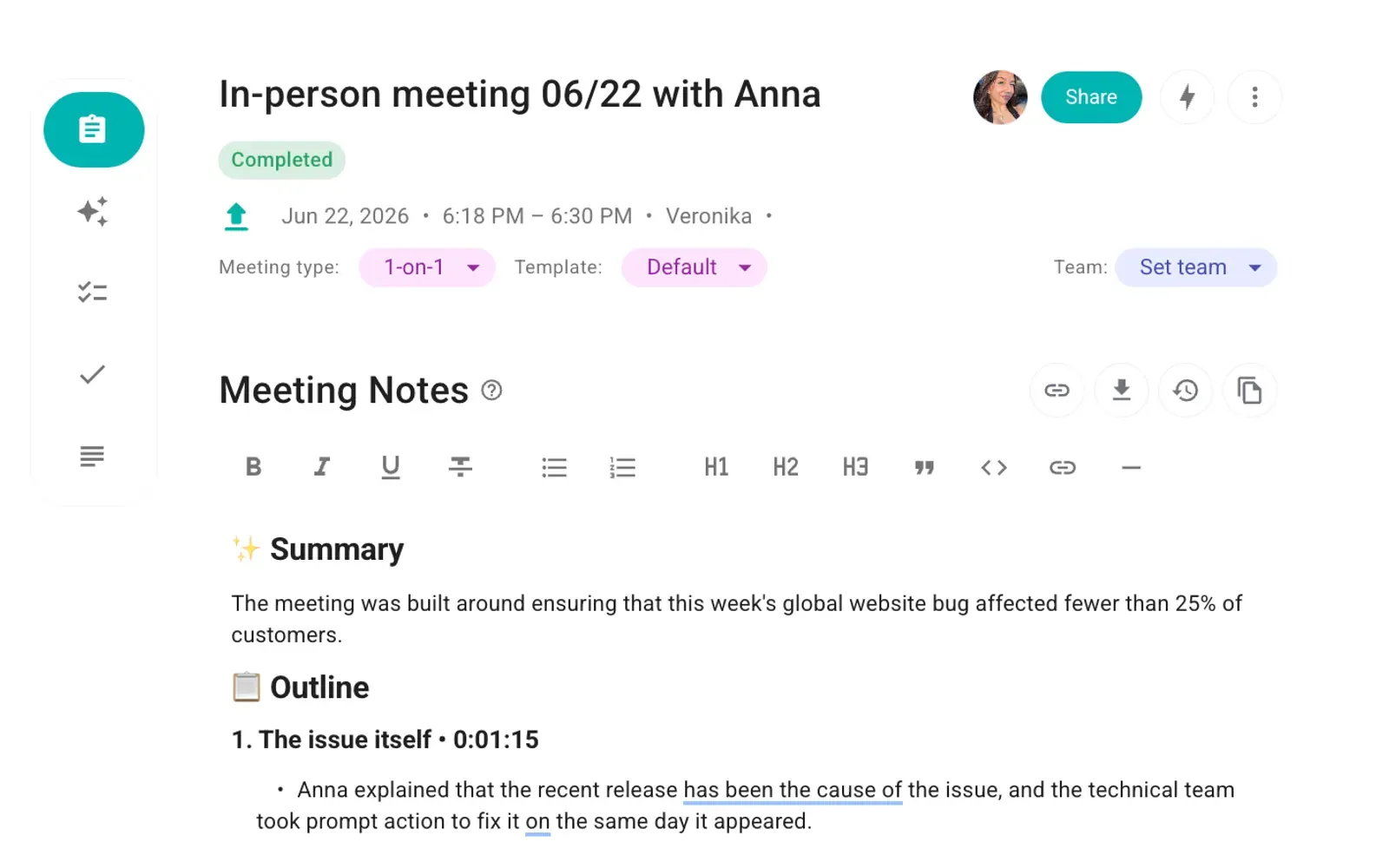The height and width of the screenshot is (868, 1389).
Task: Insert a bulleted list
Action: 554,467
